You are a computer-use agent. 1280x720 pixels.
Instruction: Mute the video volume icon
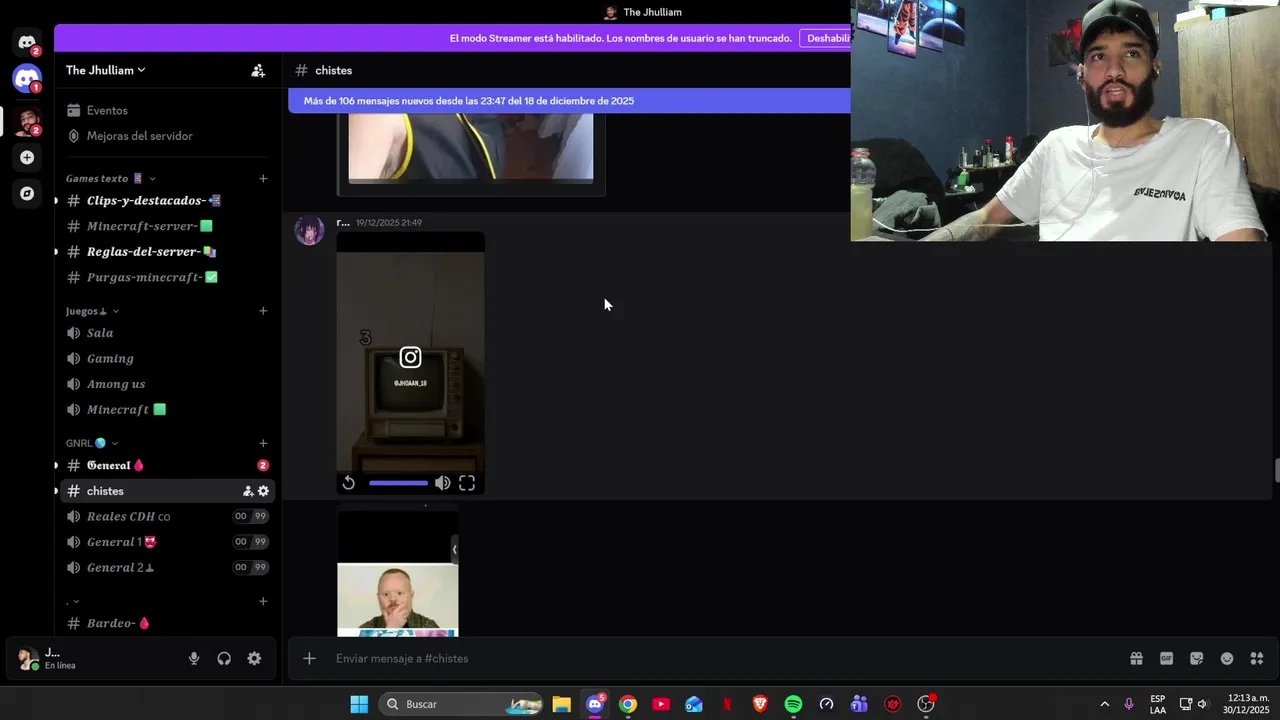click(442, 483)
